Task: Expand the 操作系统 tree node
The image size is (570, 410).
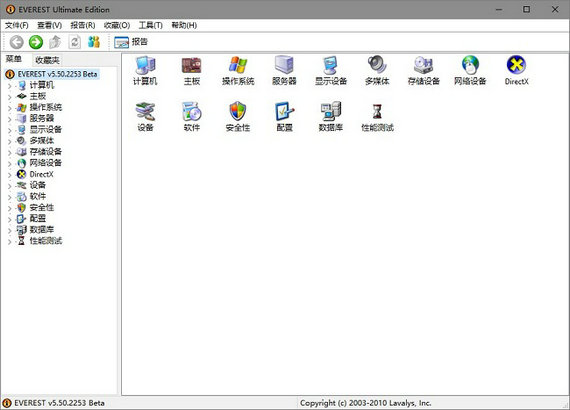Action: click(x=10, y=108)
